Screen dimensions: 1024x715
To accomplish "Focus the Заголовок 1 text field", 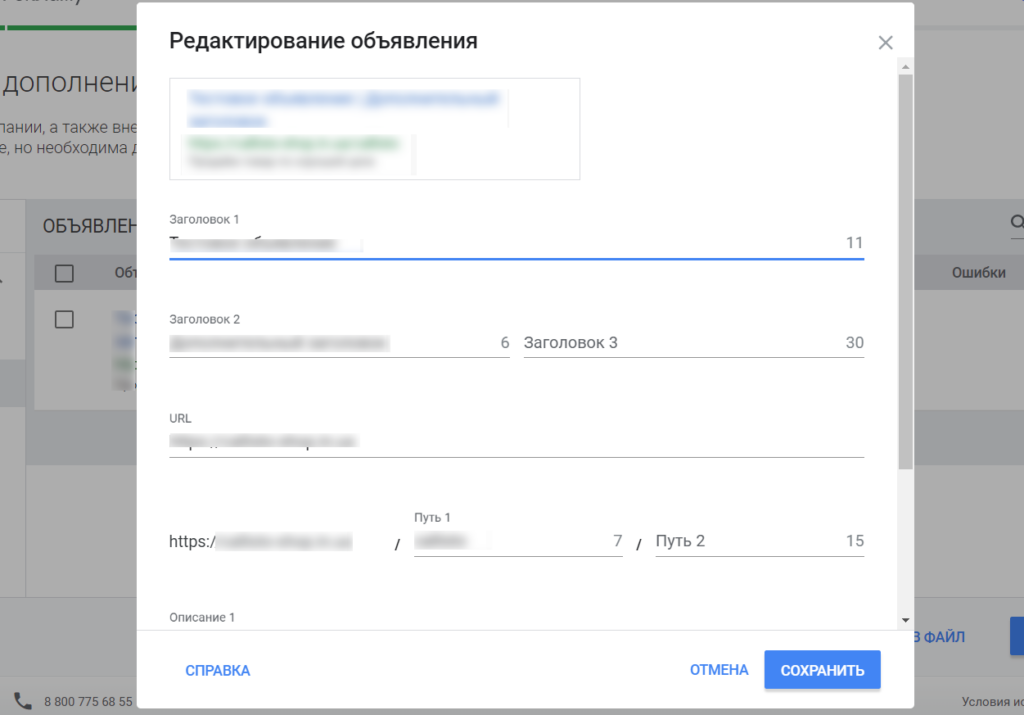I will [x=500, y=243].
